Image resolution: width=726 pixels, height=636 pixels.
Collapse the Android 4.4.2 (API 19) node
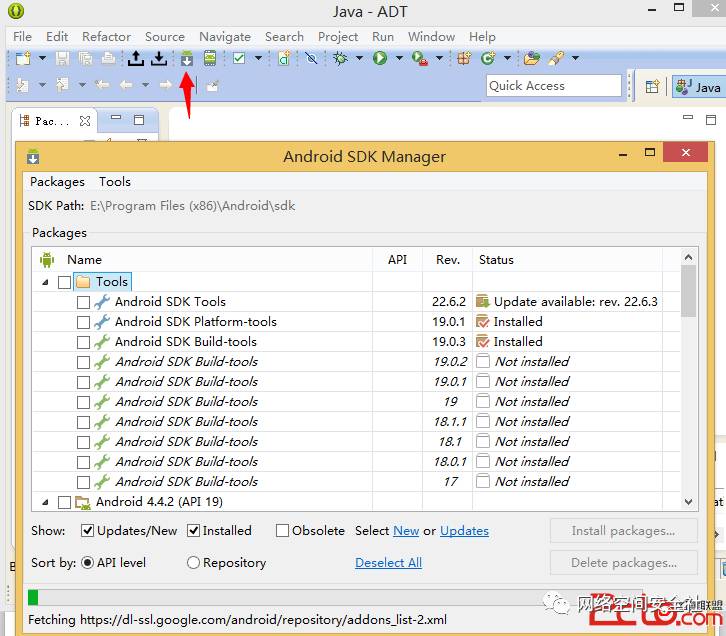click(45, 502)
